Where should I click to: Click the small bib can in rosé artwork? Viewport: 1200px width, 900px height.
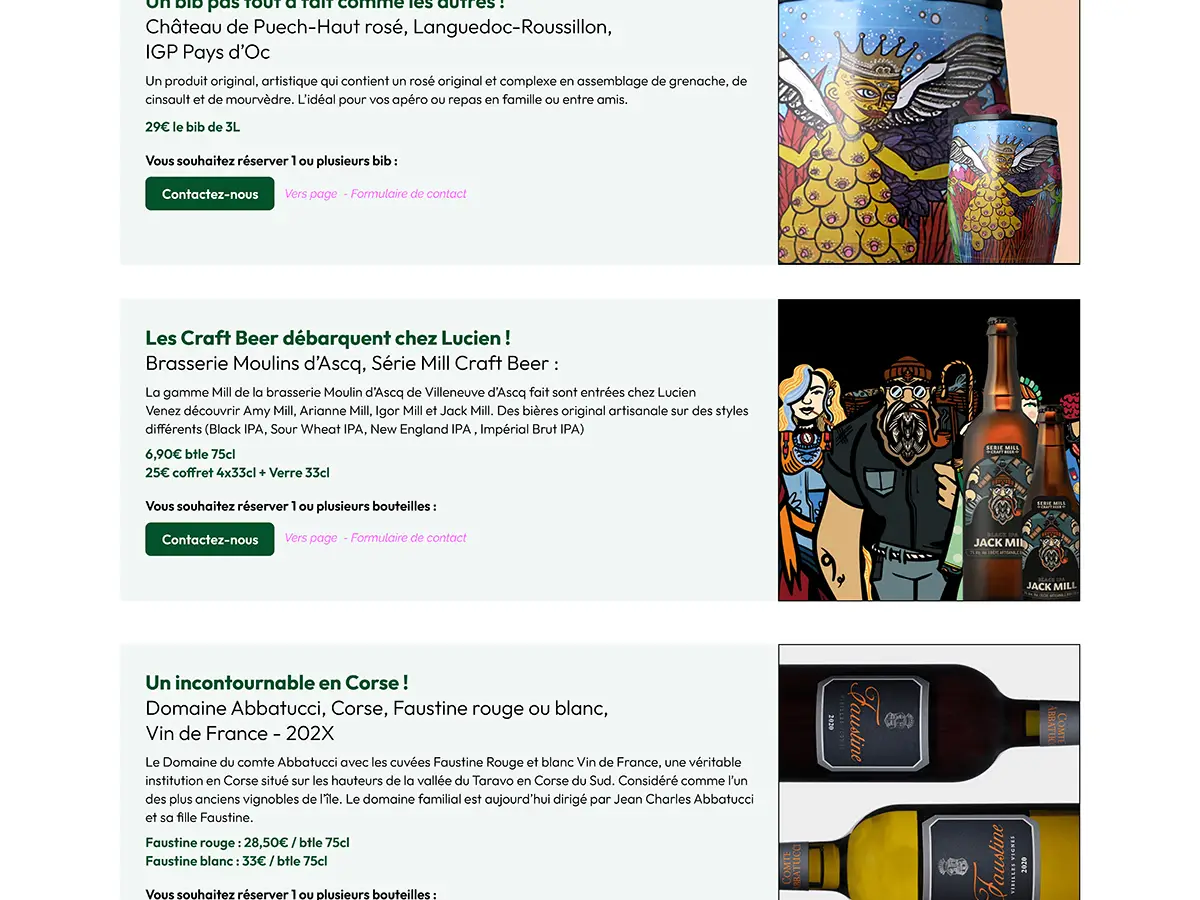(x=1004, y=188)
